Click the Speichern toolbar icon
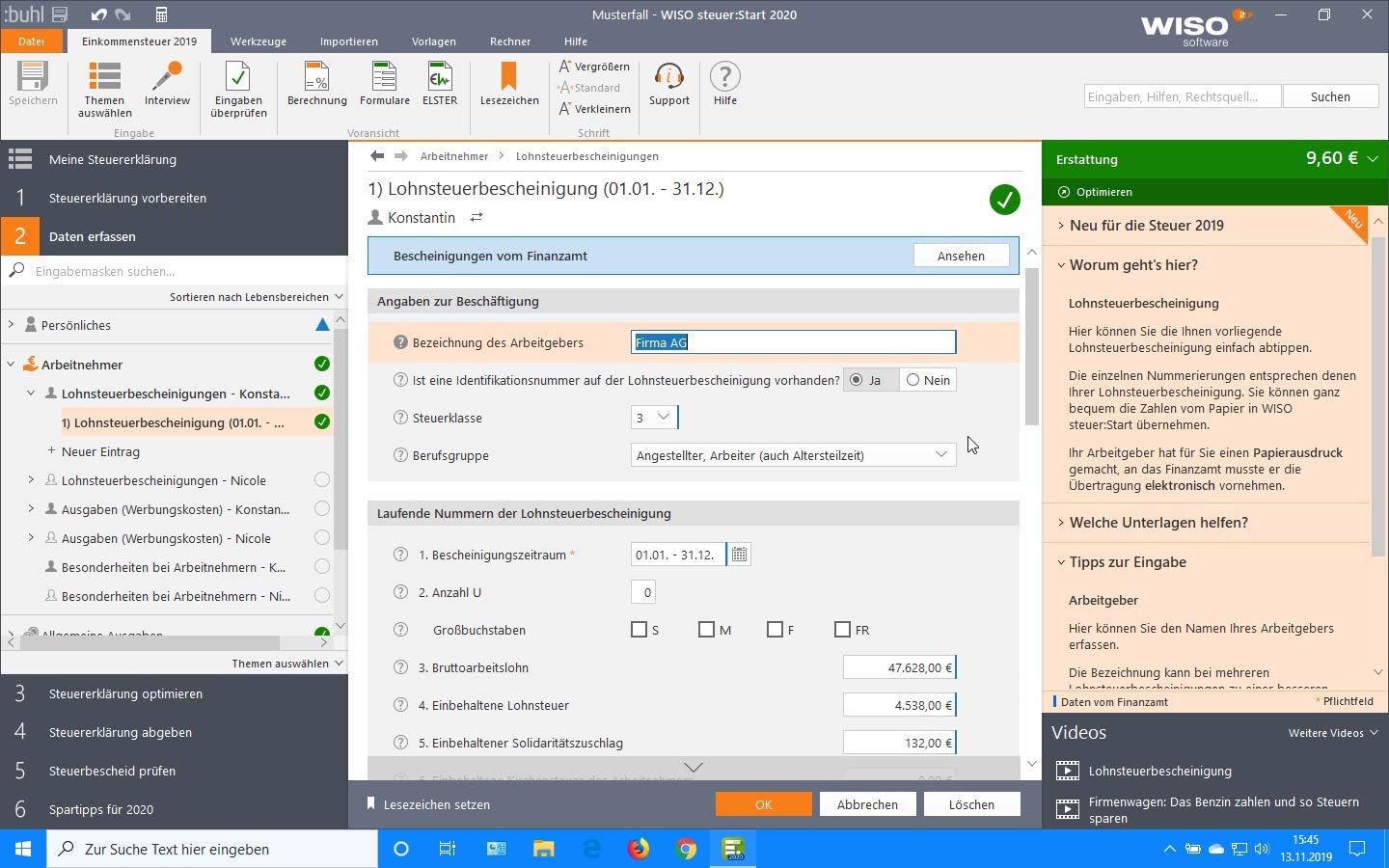The width and height of the screenshot is (1389, 868). (x=33, y=84)
